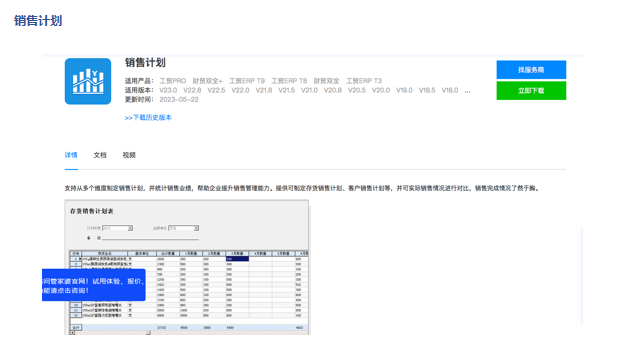The height and width of the screenshot is (360, 640).
Task: Click the blue 管家婆官网 consultation banner
Action: tap(93, 285)
